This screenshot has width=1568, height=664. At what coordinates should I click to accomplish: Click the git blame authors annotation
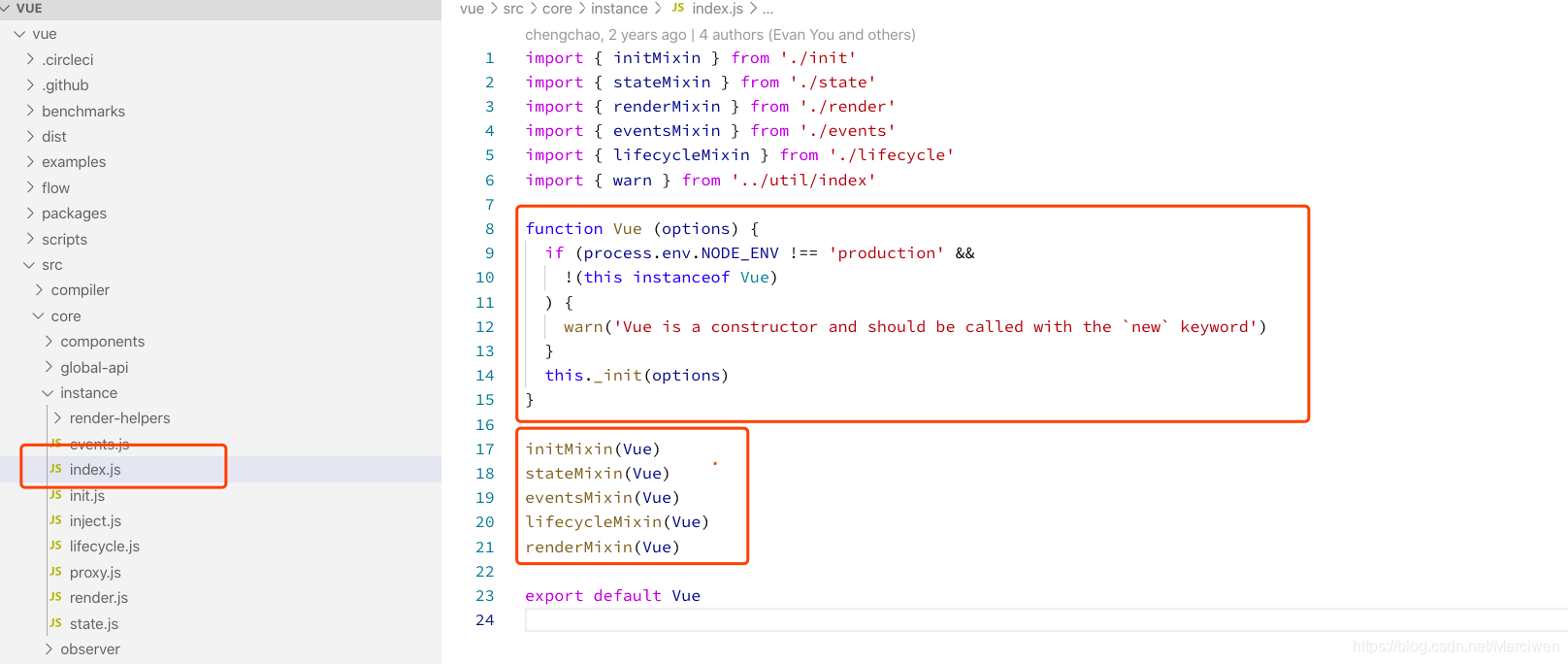click(x=720, y=35)
